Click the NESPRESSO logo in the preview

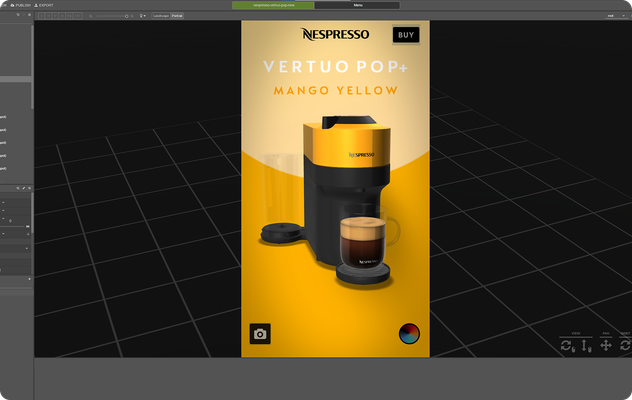335,34
